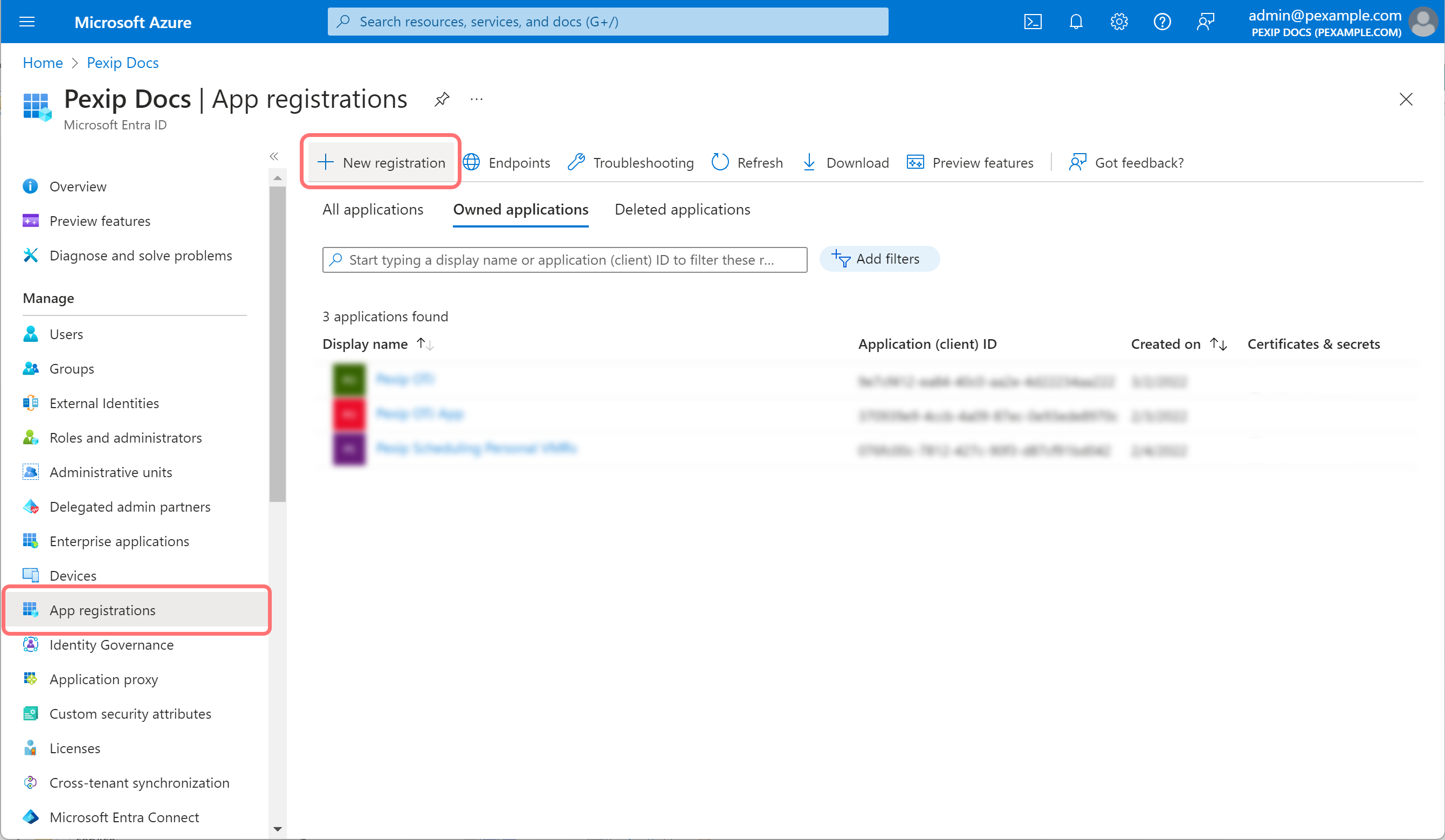Click the Endpoints toolbar item
The image size is (1445, 840).
pyautogui.click(x=507, y=162)
